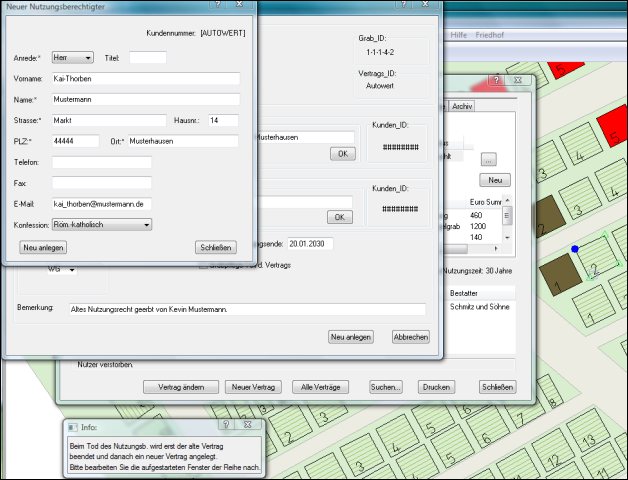The width and height of the screenshot is (628, 480).
Task: Click the Name field containing Mustermann
Action: (146, 99)
